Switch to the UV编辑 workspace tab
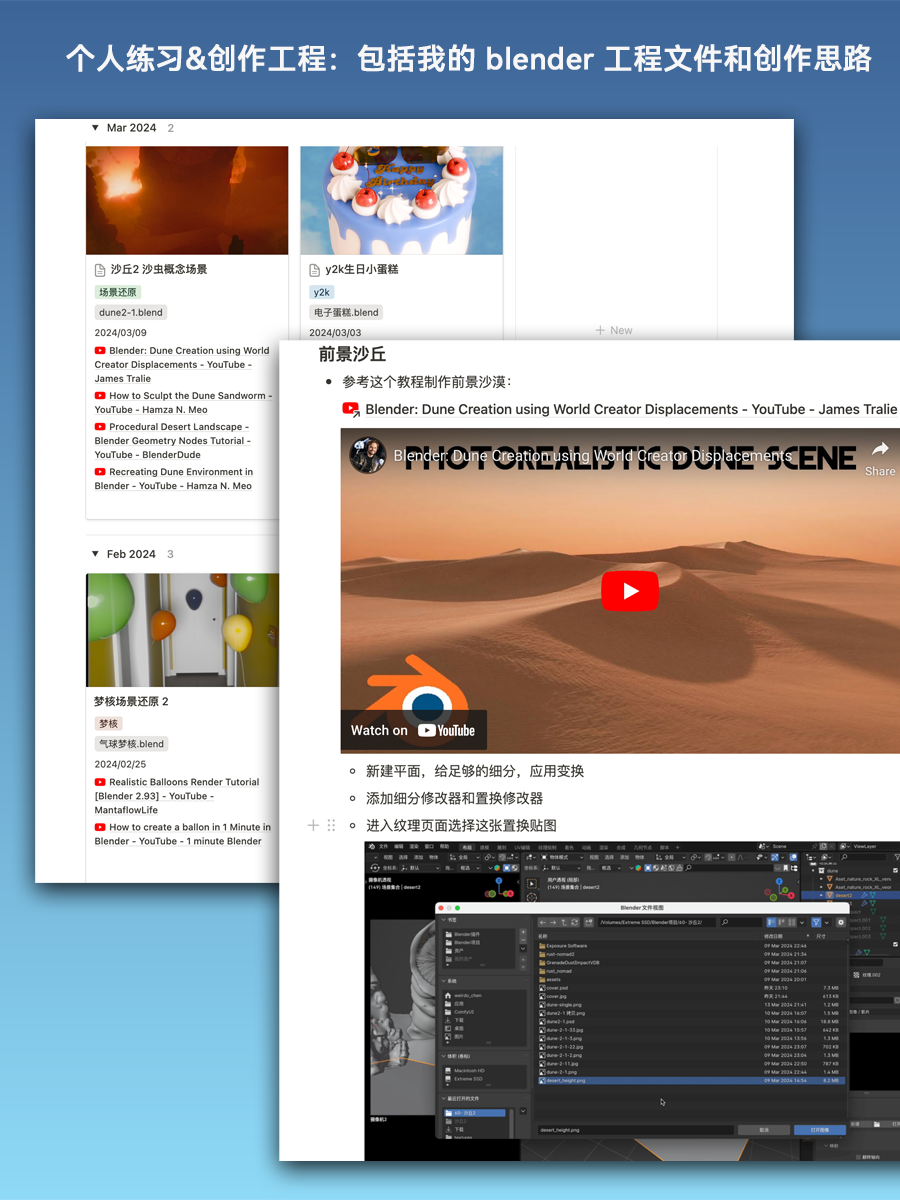The width and height of the screenshot is (900, 1200). 522,846
